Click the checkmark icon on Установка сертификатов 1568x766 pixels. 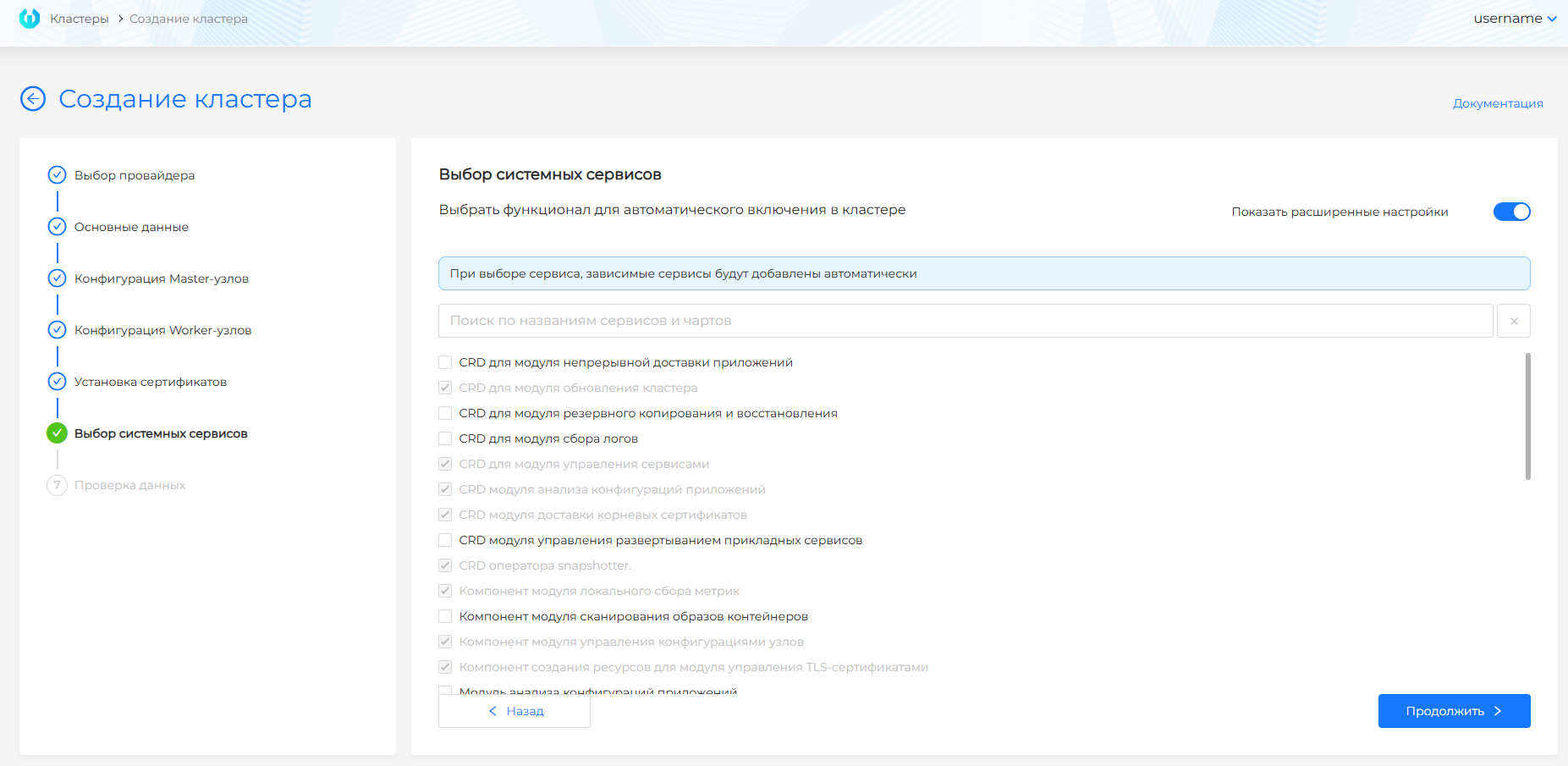pos(56,381)
